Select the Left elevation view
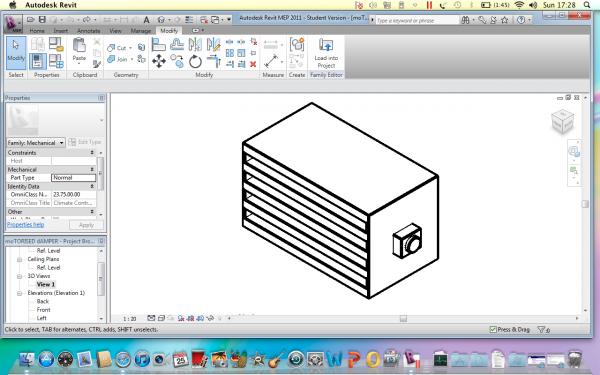The image size is (600, 375). (x=42, y=318)
